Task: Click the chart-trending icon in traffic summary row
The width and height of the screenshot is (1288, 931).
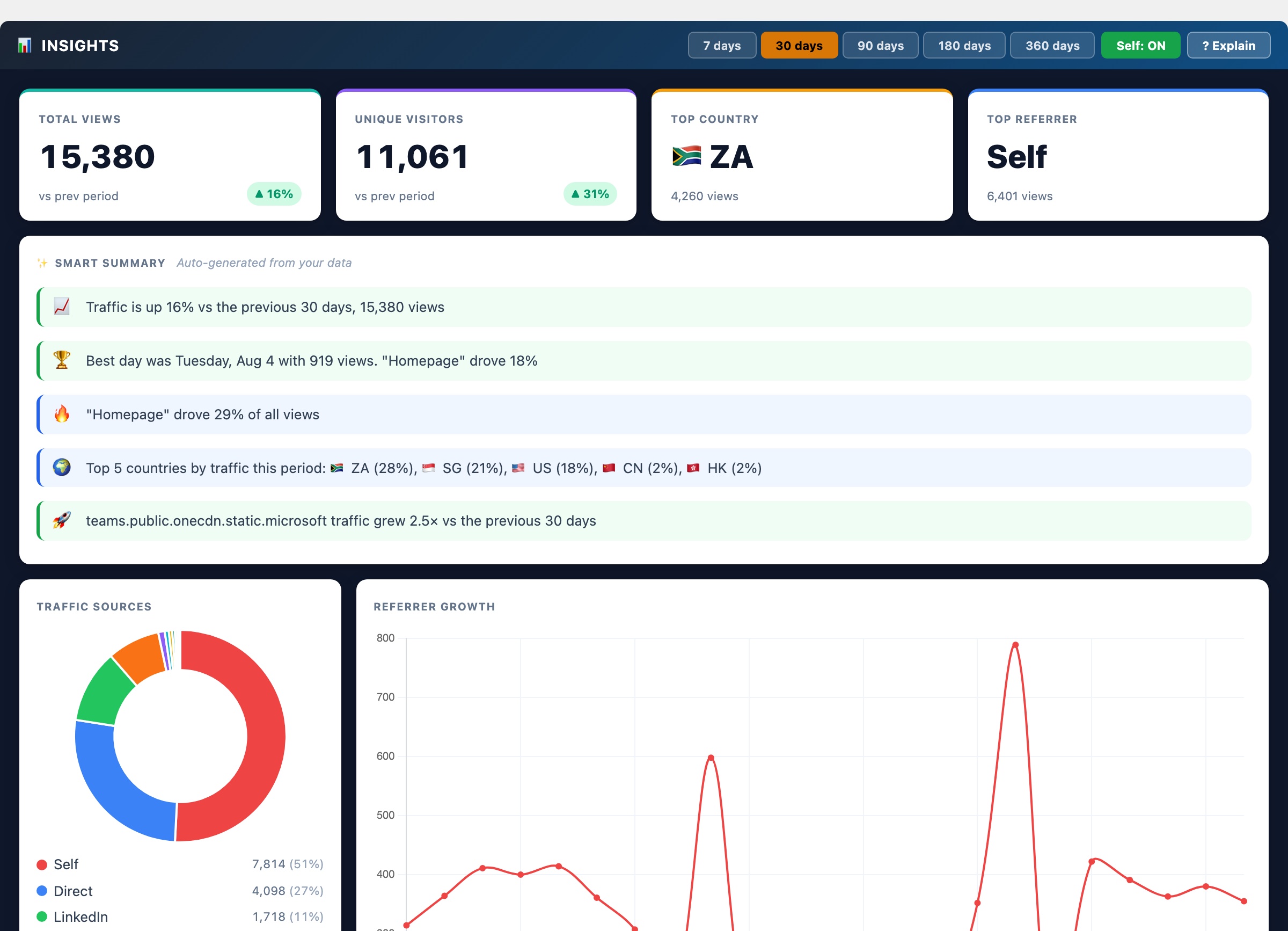Action: tap(62, 307)
